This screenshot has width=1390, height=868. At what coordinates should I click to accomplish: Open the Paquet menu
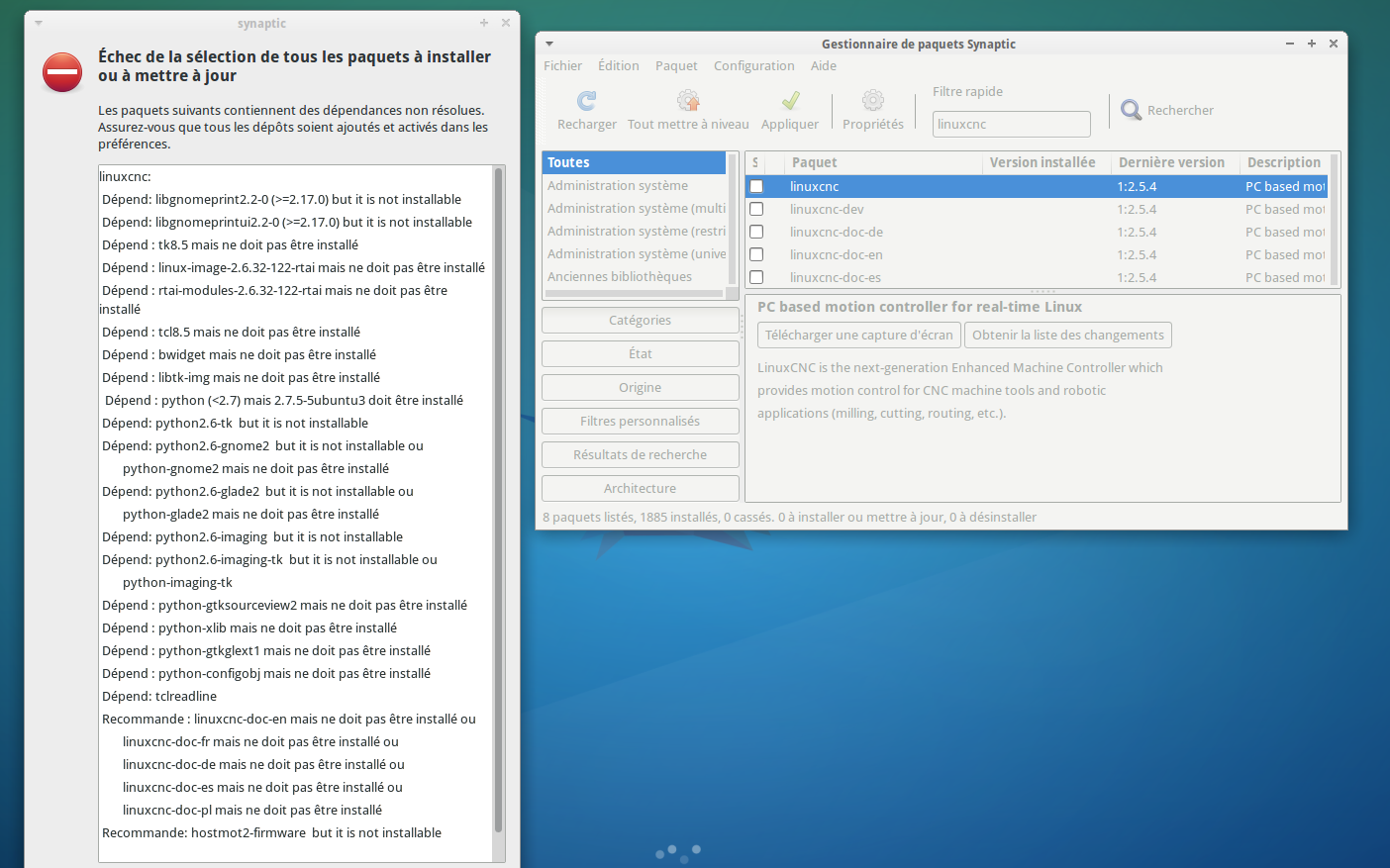tap(676, 65)
